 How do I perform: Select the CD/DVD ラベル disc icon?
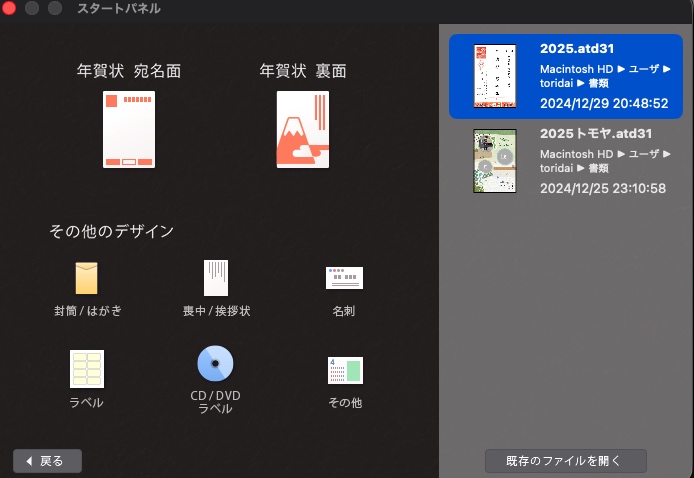215,363
